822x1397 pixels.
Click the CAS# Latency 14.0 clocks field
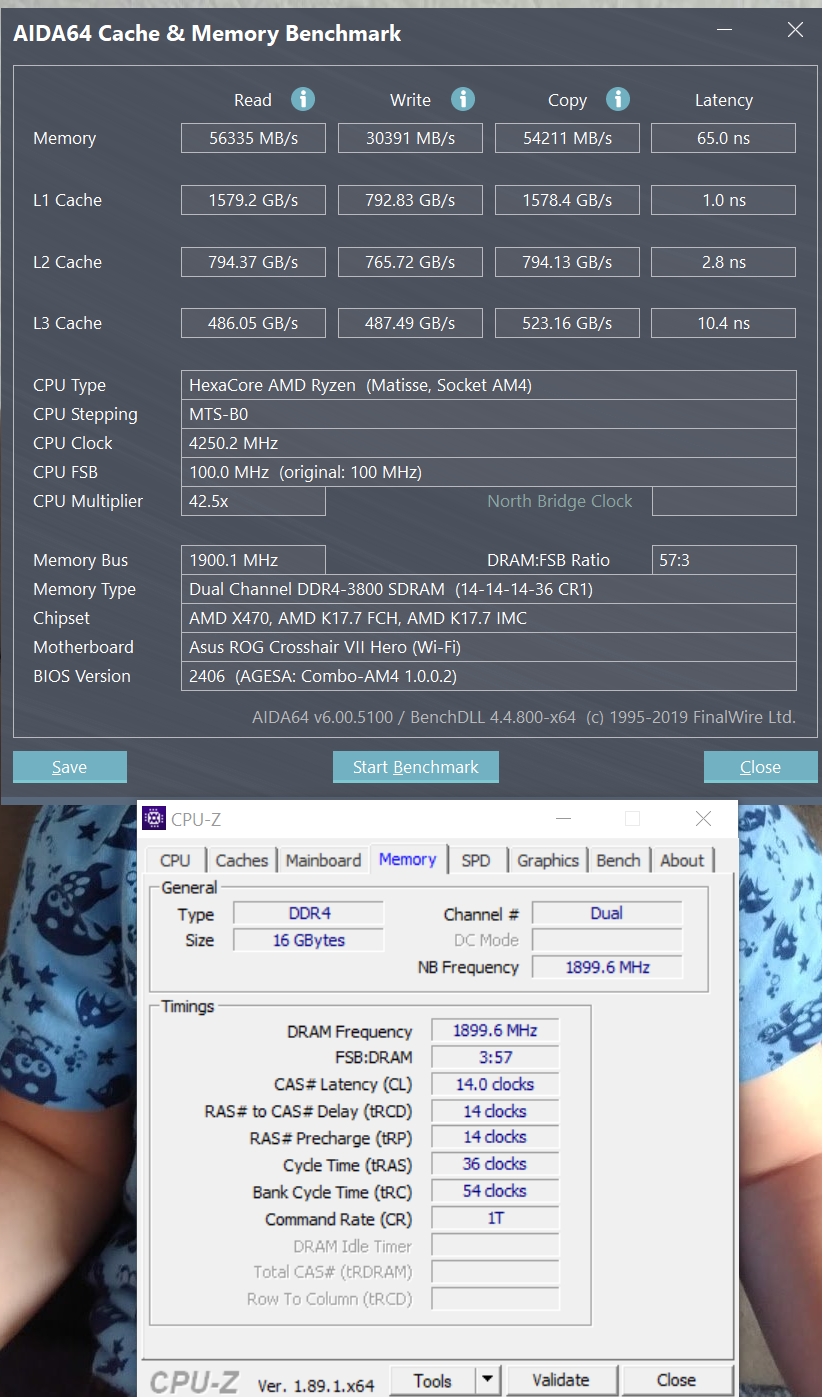pos(495,1084)
